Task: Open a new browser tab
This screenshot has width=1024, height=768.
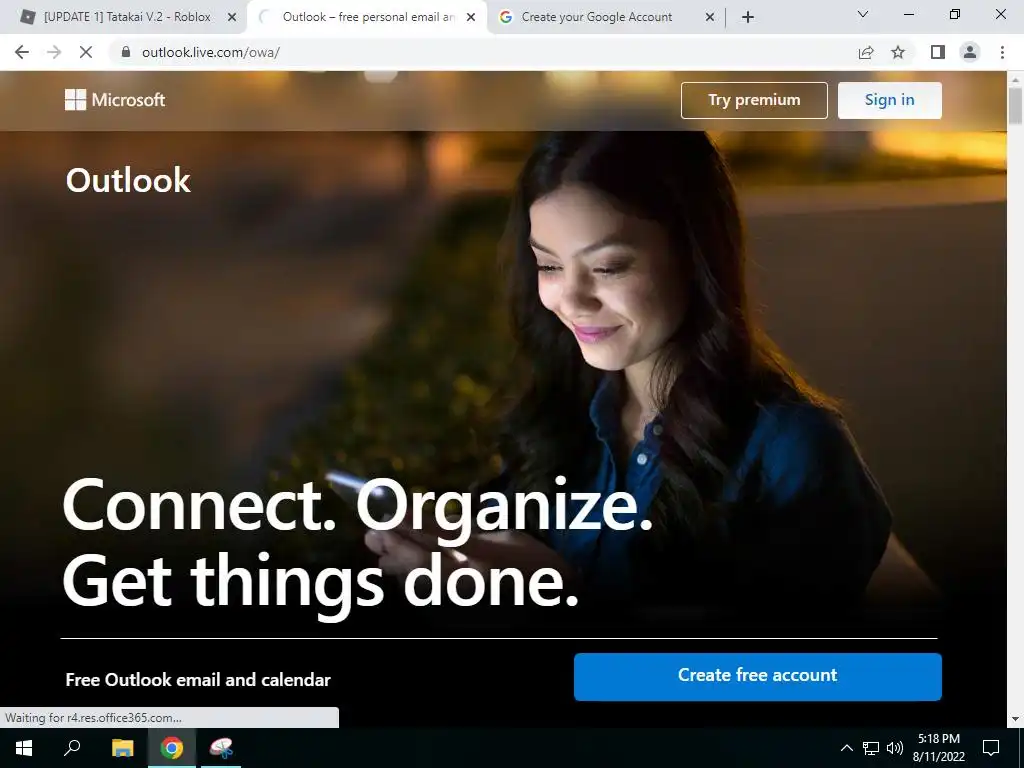Action: click(748, 18)
